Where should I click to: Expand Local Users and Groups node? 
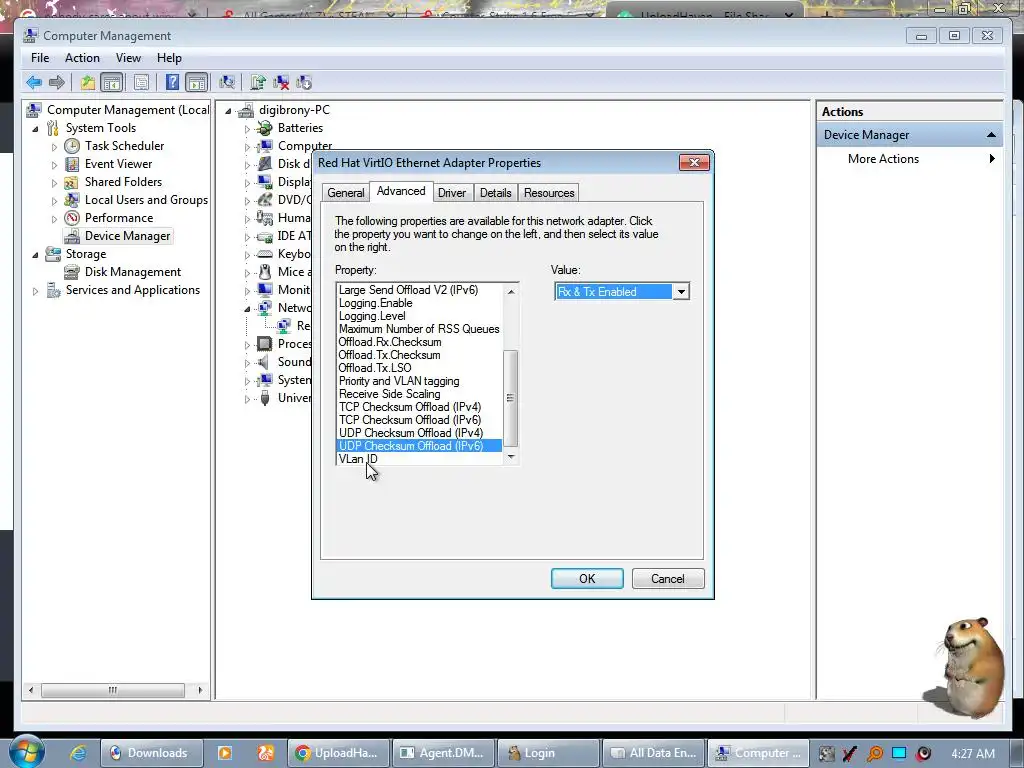[54, 201]
